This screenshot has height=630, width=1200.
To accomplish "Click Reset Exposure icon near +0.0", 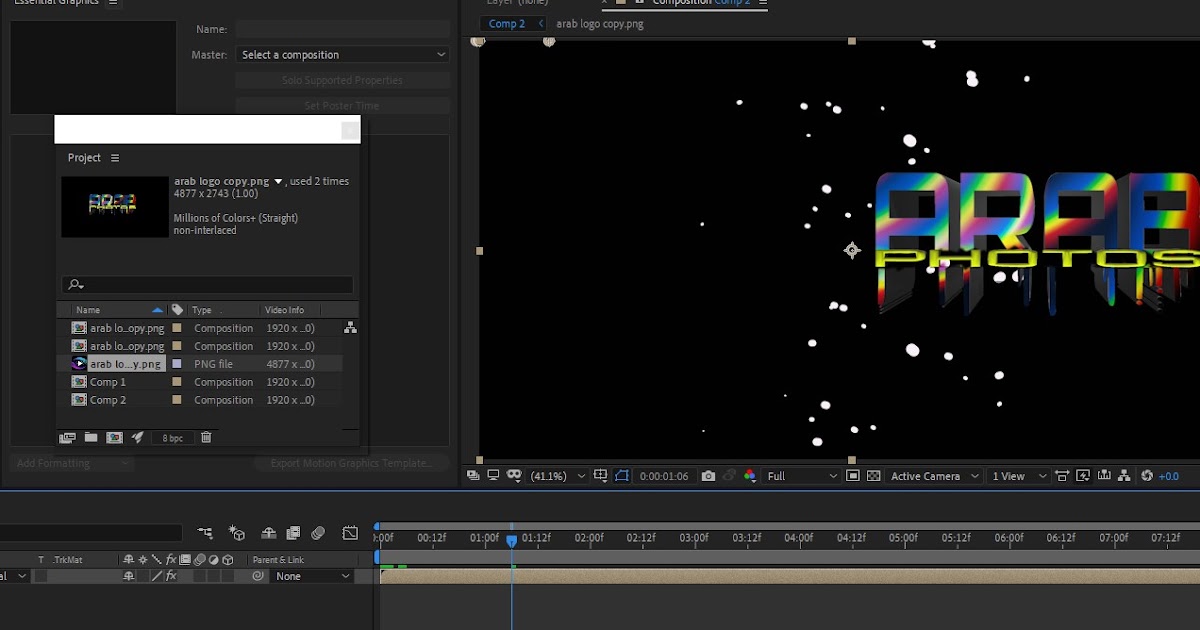I will [x=1147, y=476].
